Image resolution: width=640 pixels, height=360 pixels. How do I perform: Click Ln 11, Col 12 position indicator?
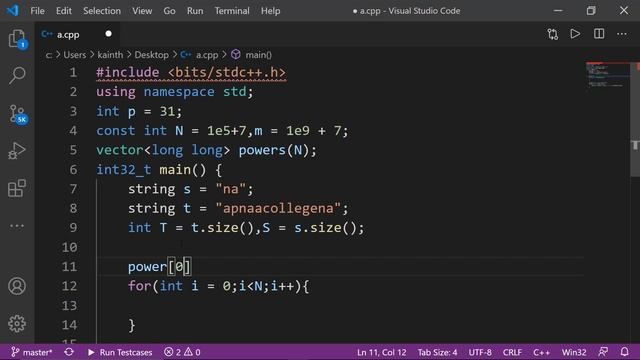[x=382, y=352]
